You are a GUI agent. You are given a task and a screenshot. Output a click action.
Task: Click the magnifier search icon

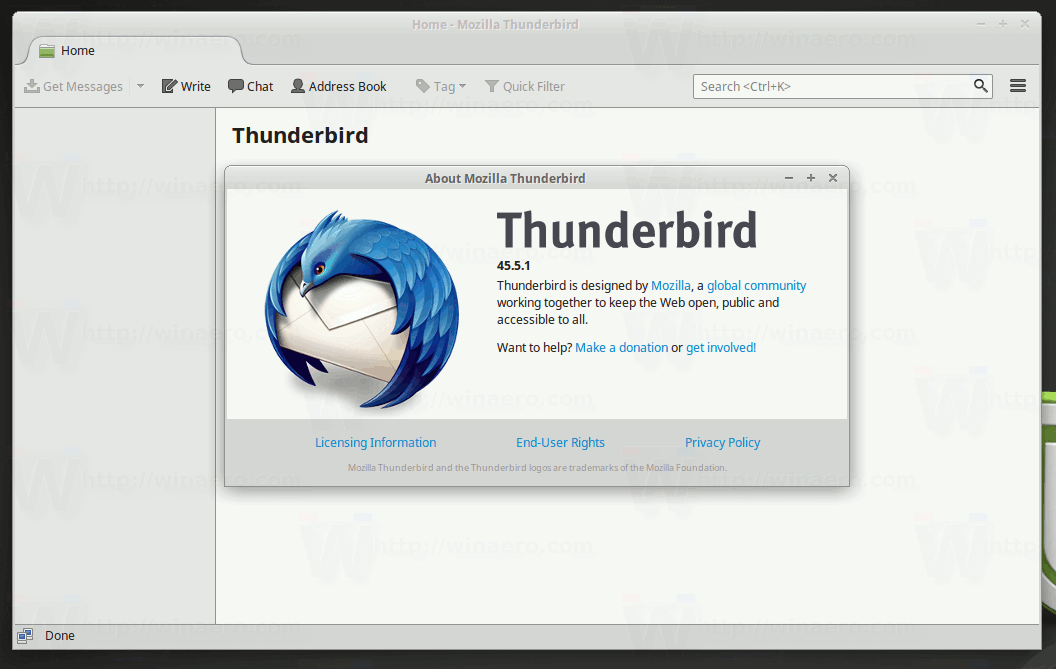tap(981, 86)
